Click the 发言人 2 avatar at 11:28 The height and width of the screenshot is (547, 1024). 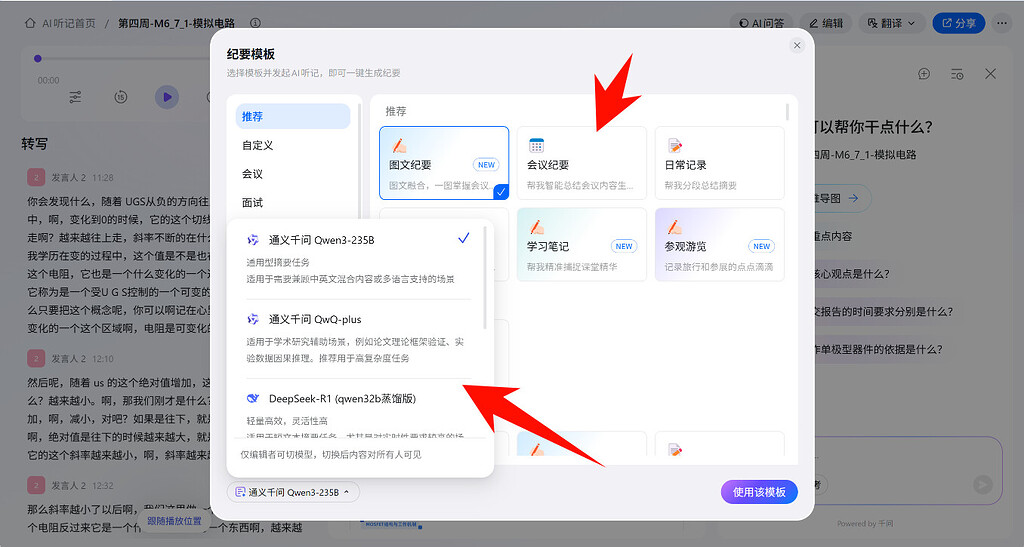tap(35, 177)
